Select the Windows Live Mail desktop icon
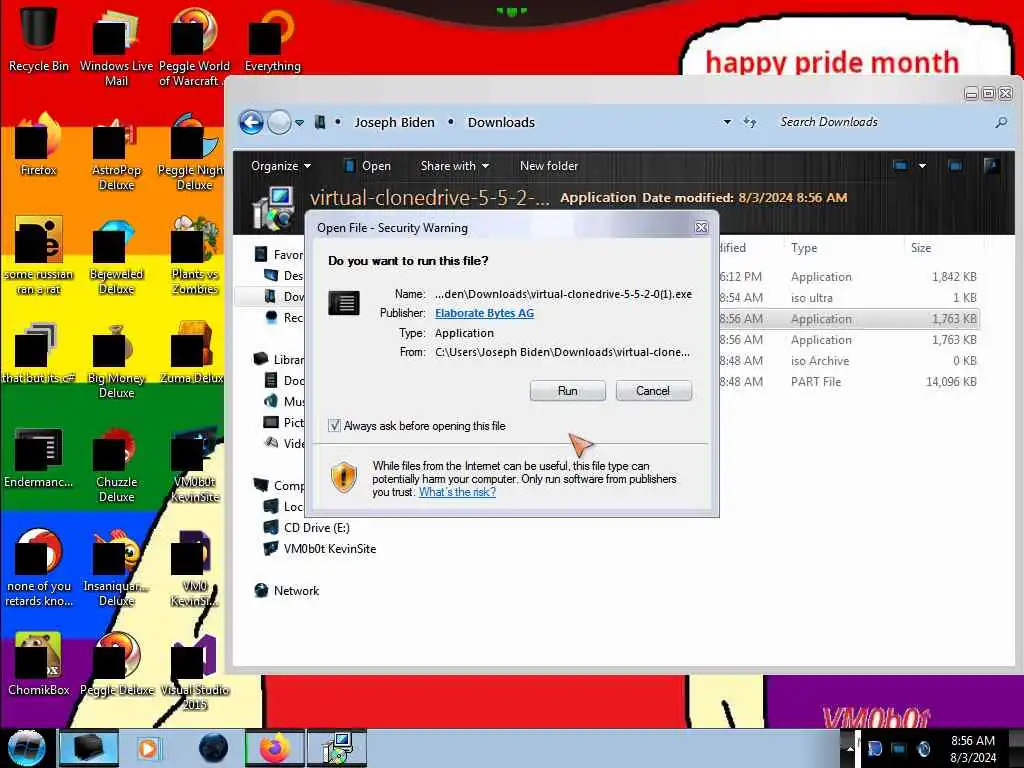The height and width of the screenshot is (768, 1024). point(116,47)
